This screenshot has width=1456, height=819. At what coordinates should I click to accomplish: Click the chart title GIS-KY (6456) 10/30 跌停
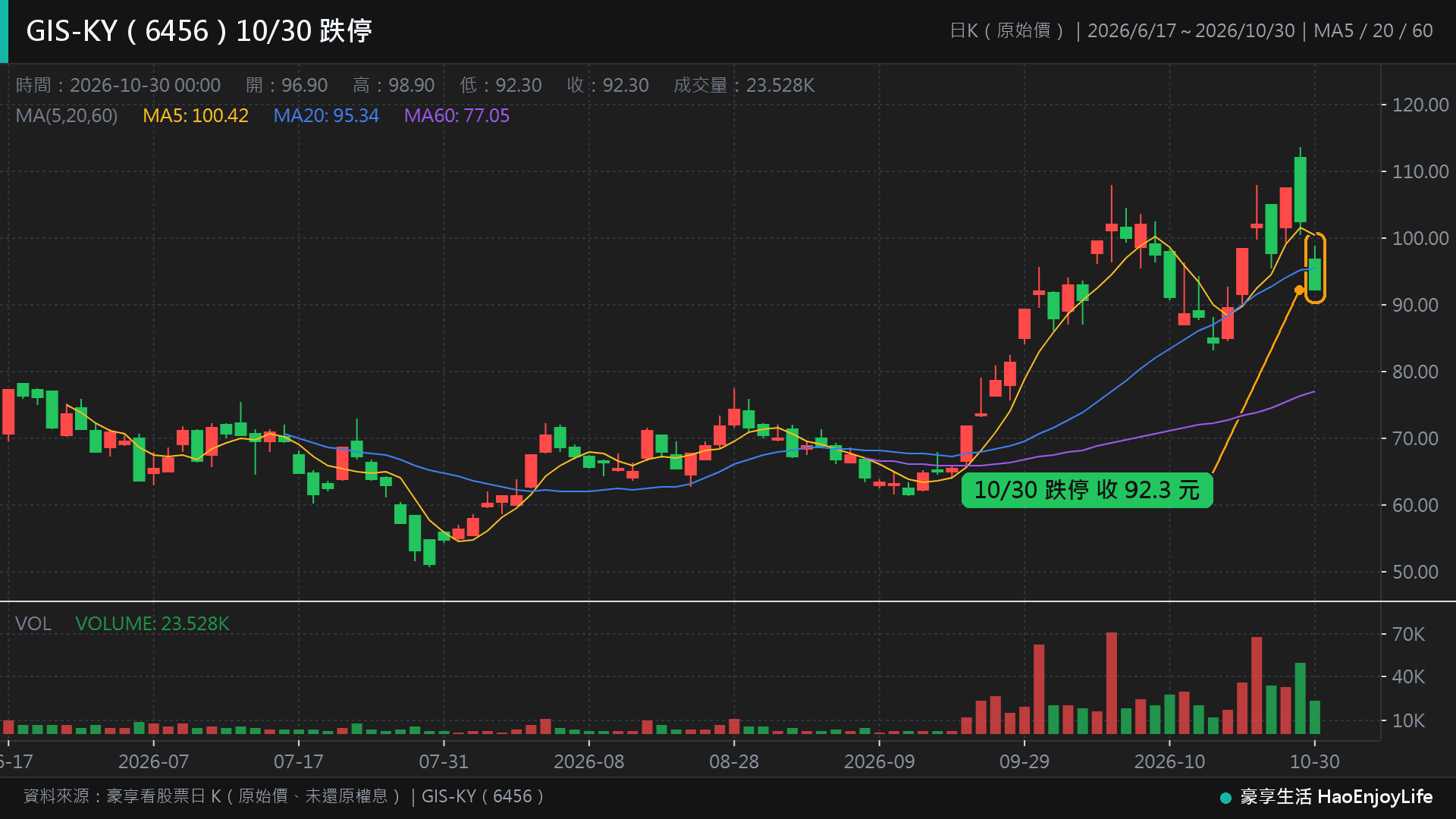pos(199,31)
